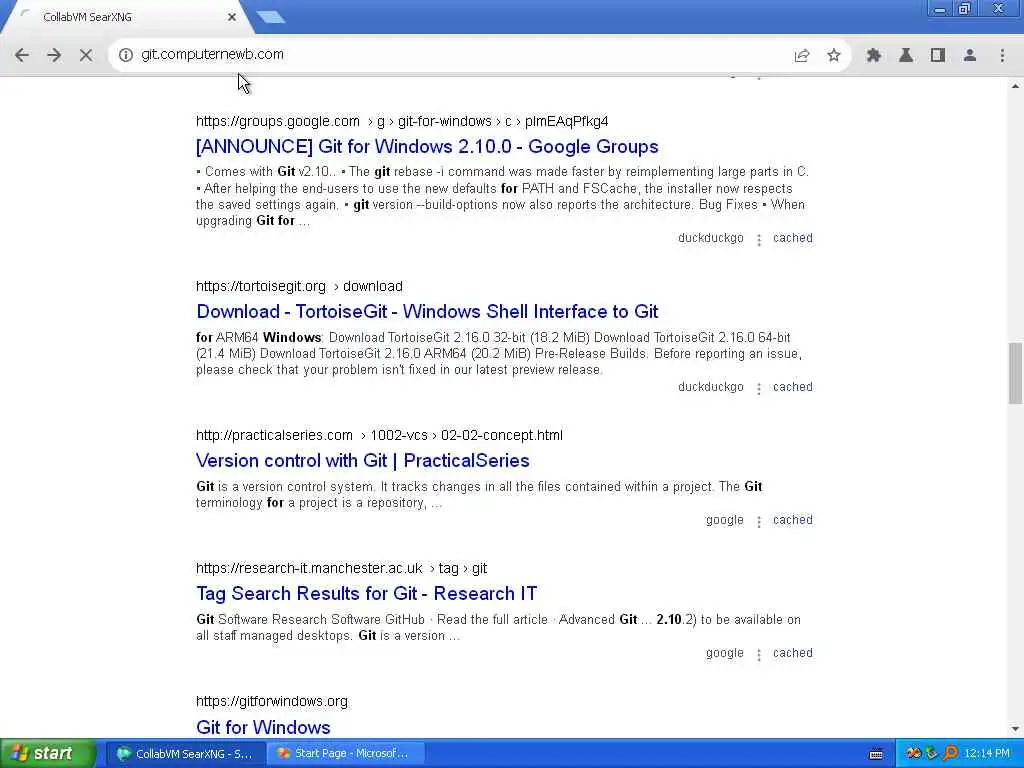
Task: Open the Chrome three-dot menu
Action: (1002, 55)
